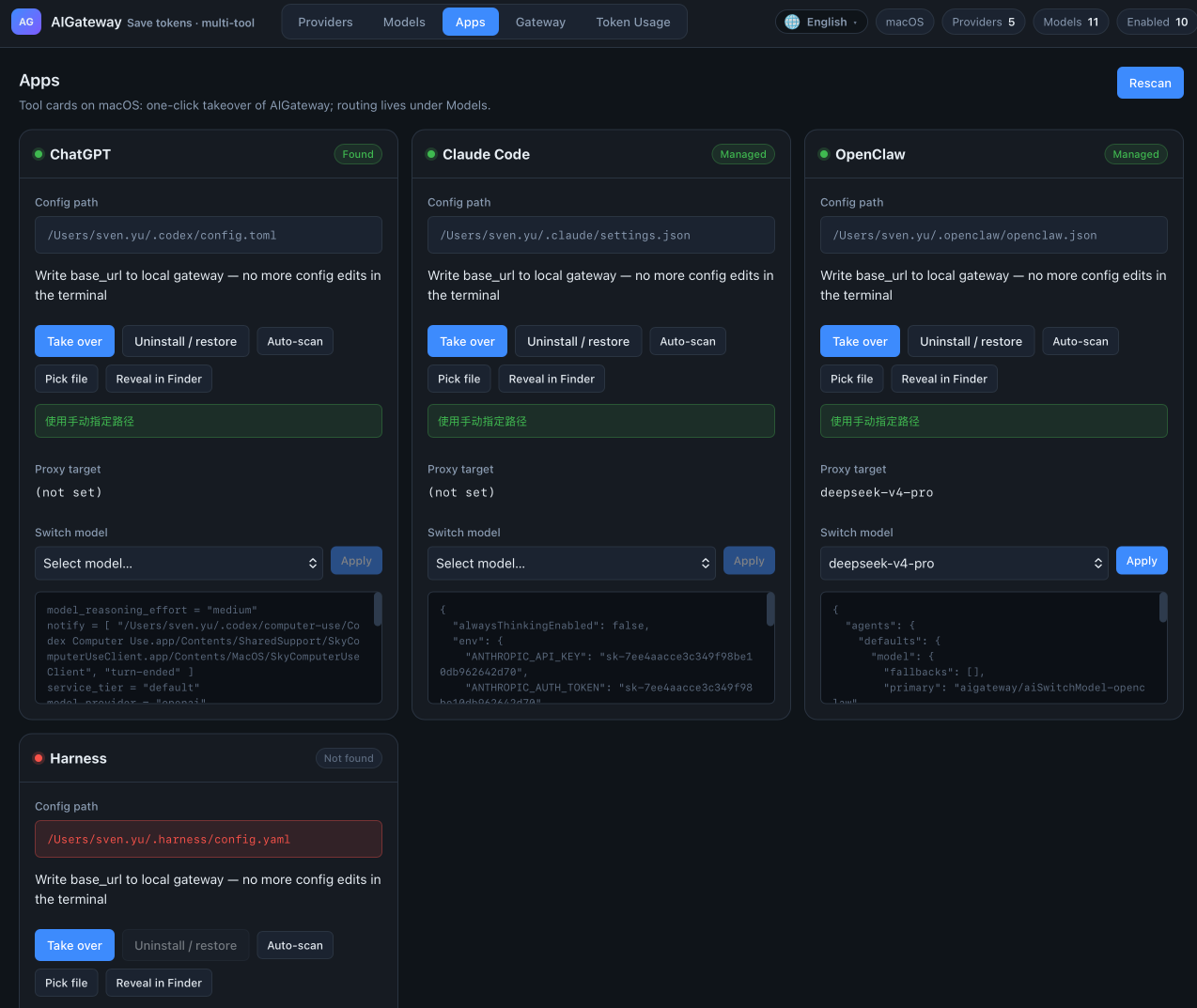Image resolution: width=1197 pixels, height=1008 pixels.
Task: Click the AIGateway title text
Action: pos(86,22)
